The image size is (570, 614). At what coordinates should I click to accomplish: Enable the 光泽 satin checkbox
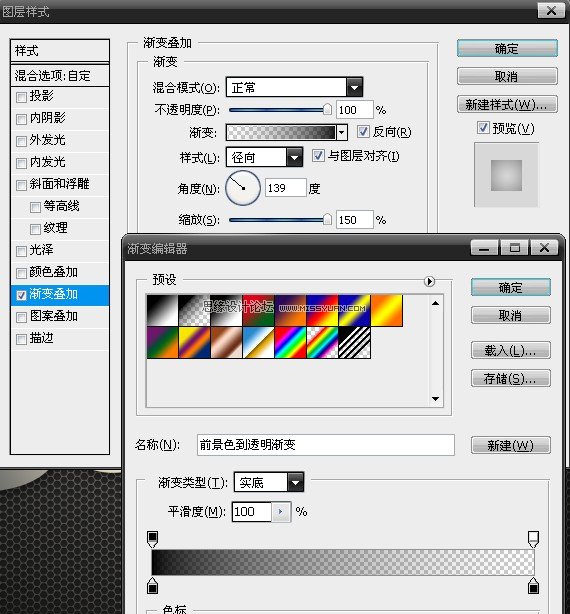[21, 251]
